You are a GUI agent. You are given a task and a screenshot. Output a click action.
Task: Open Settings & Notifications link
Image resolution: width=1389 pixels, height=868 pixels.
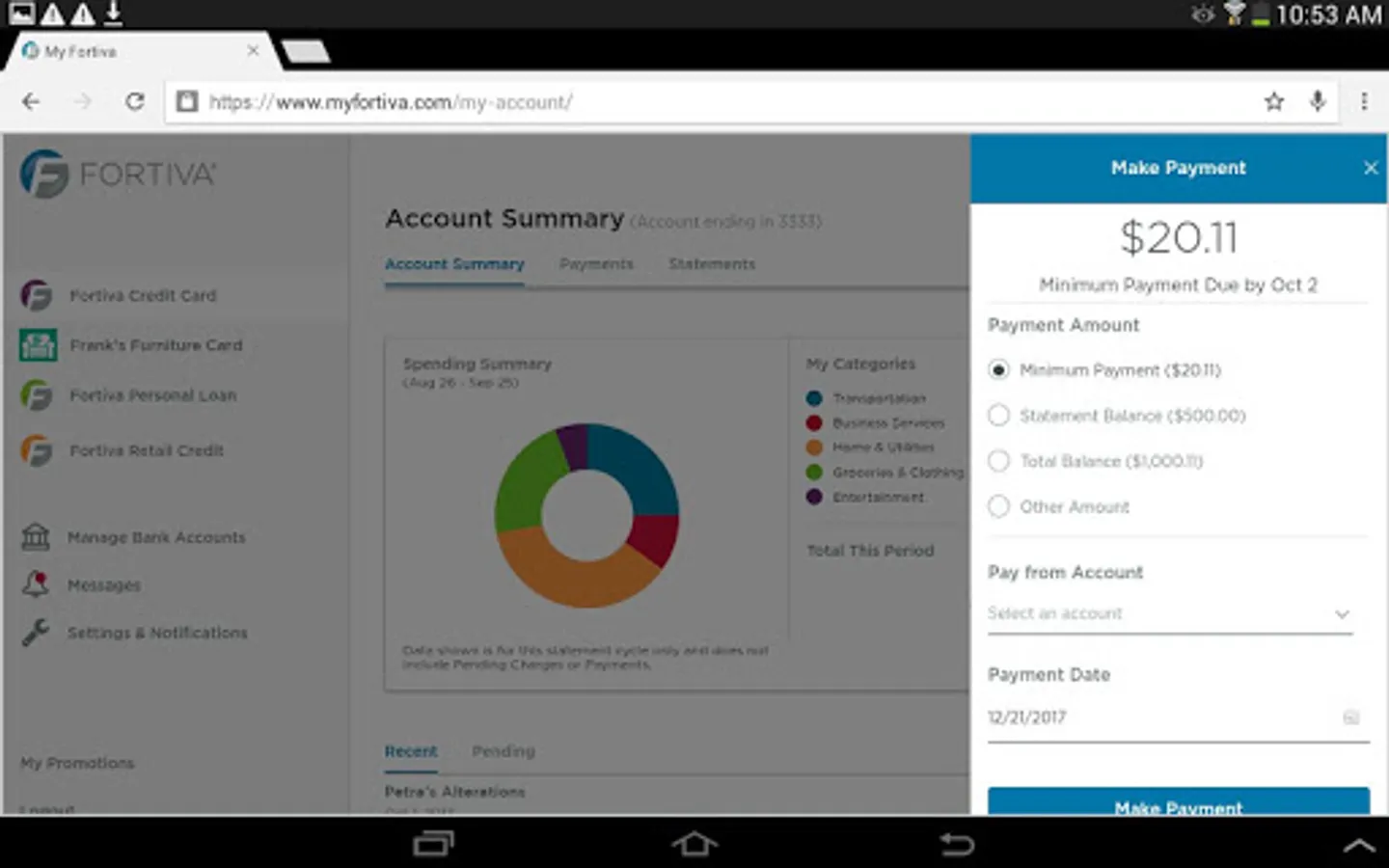click(x=157, y=633)
